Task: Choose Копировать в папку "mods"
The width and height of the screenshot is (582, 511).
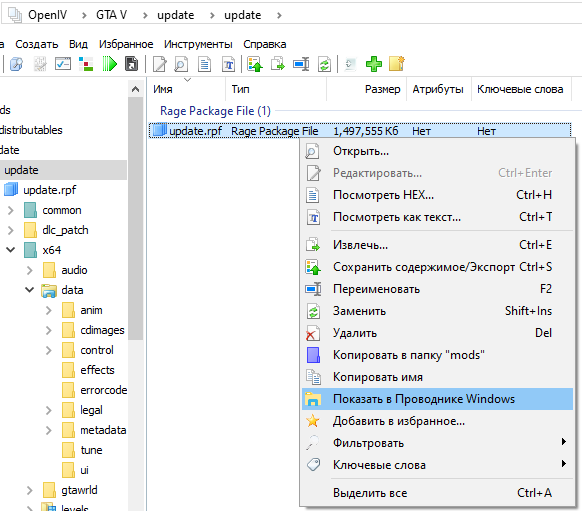Action: (x=438, y=355)
